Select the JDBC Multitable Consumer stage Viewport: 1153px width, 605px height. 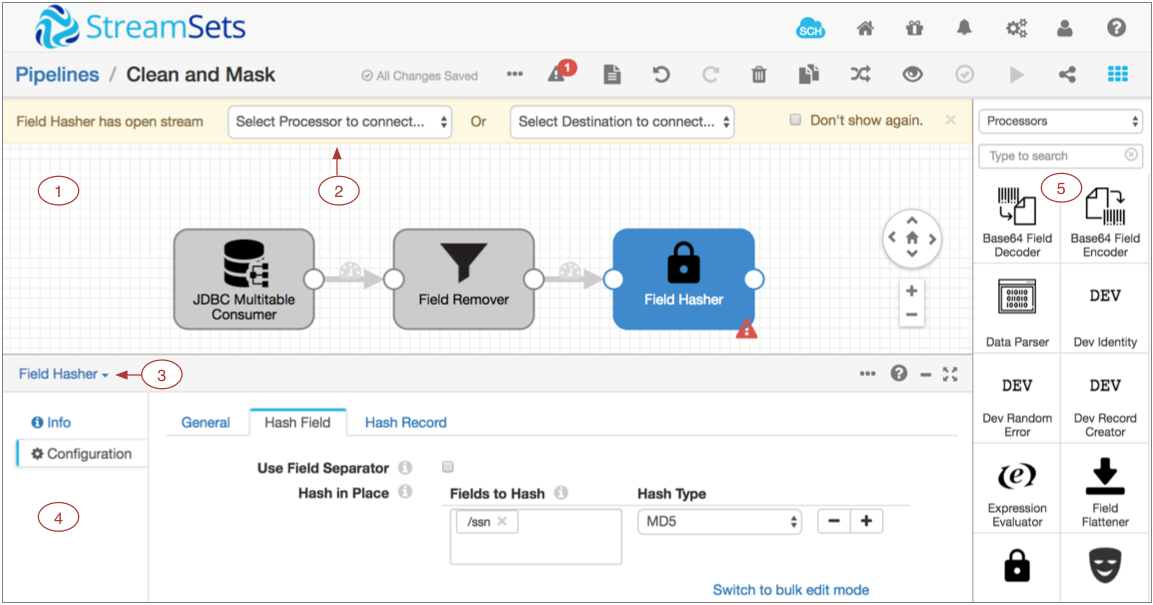[x=244, y=279]
